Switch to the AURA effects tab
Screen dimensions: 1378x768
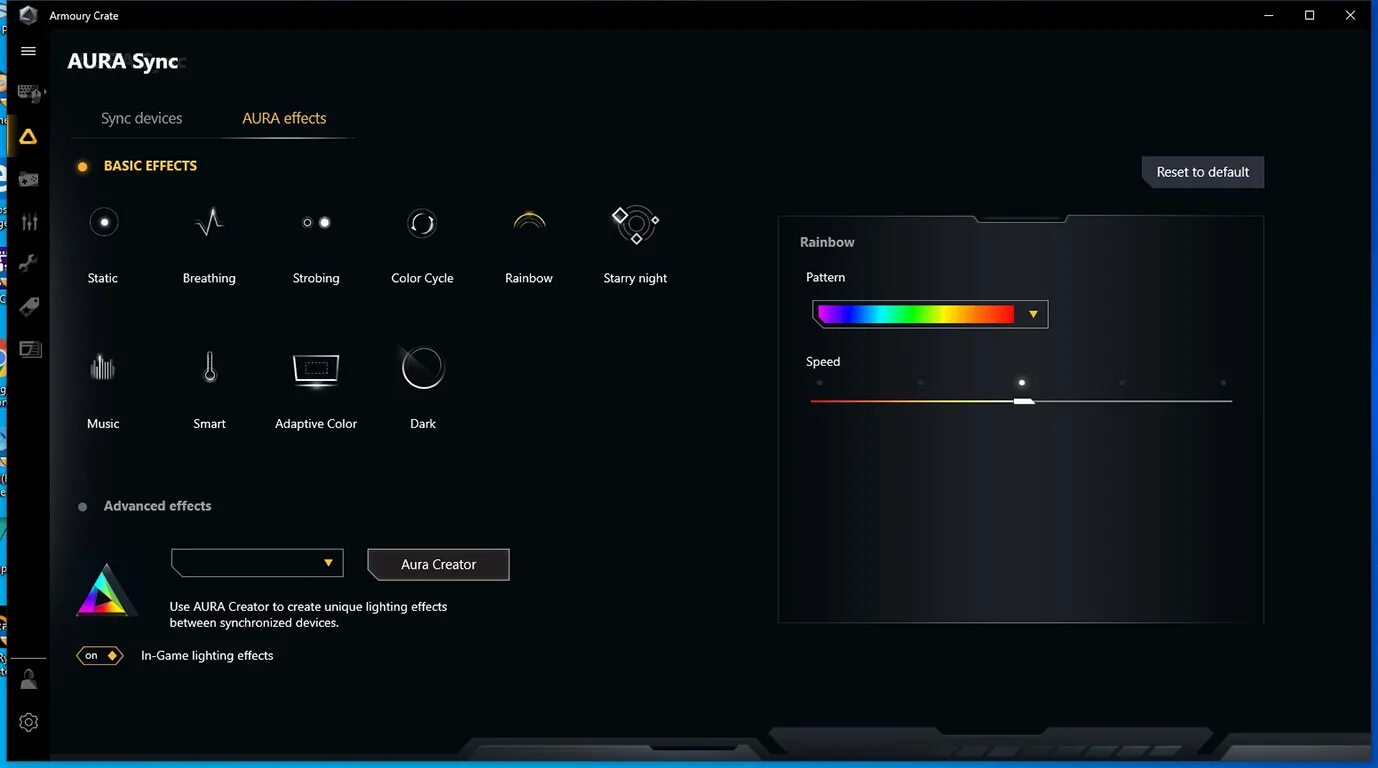click(284, 118)
